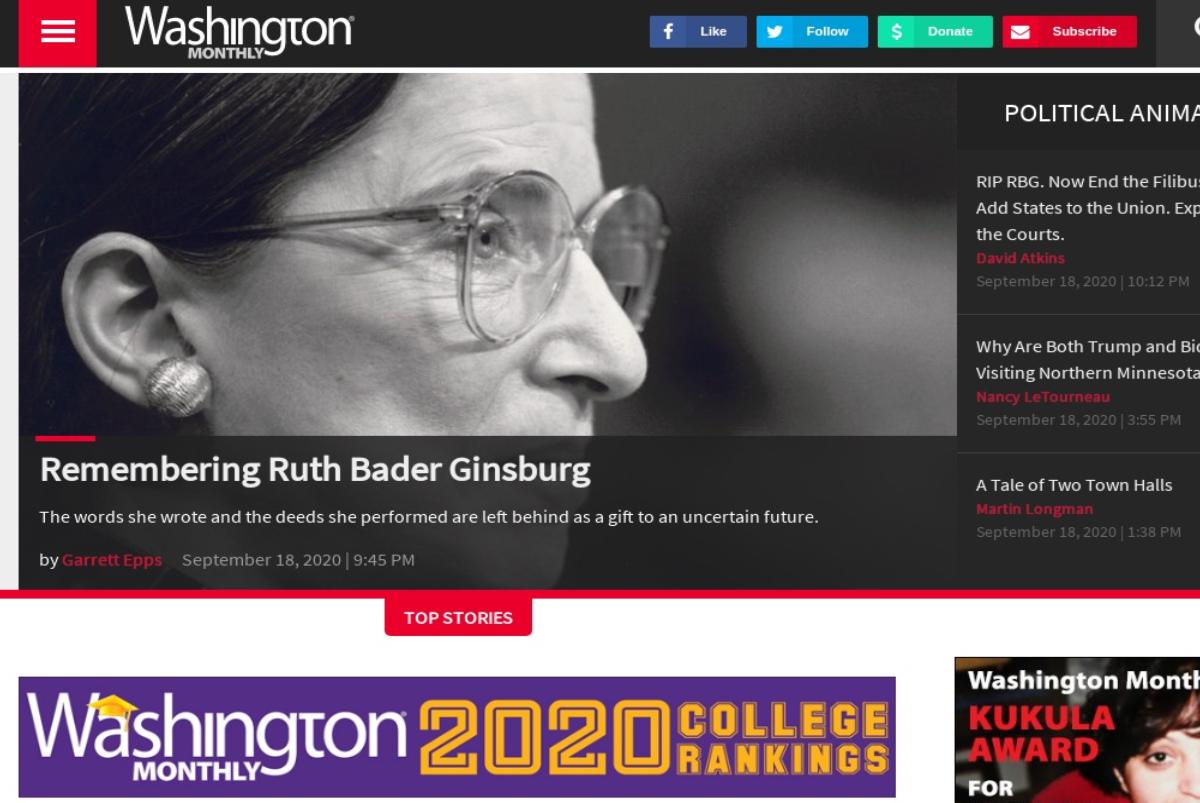The height and width of the screenshot is (803, 1200).
Task: Open Remembering Ruth Bader Ginsburg article
Action: coord(315,469)
